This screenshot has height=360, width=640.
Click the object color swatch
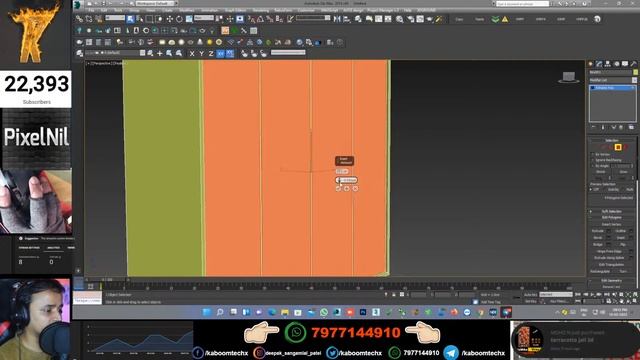point(635,72)
